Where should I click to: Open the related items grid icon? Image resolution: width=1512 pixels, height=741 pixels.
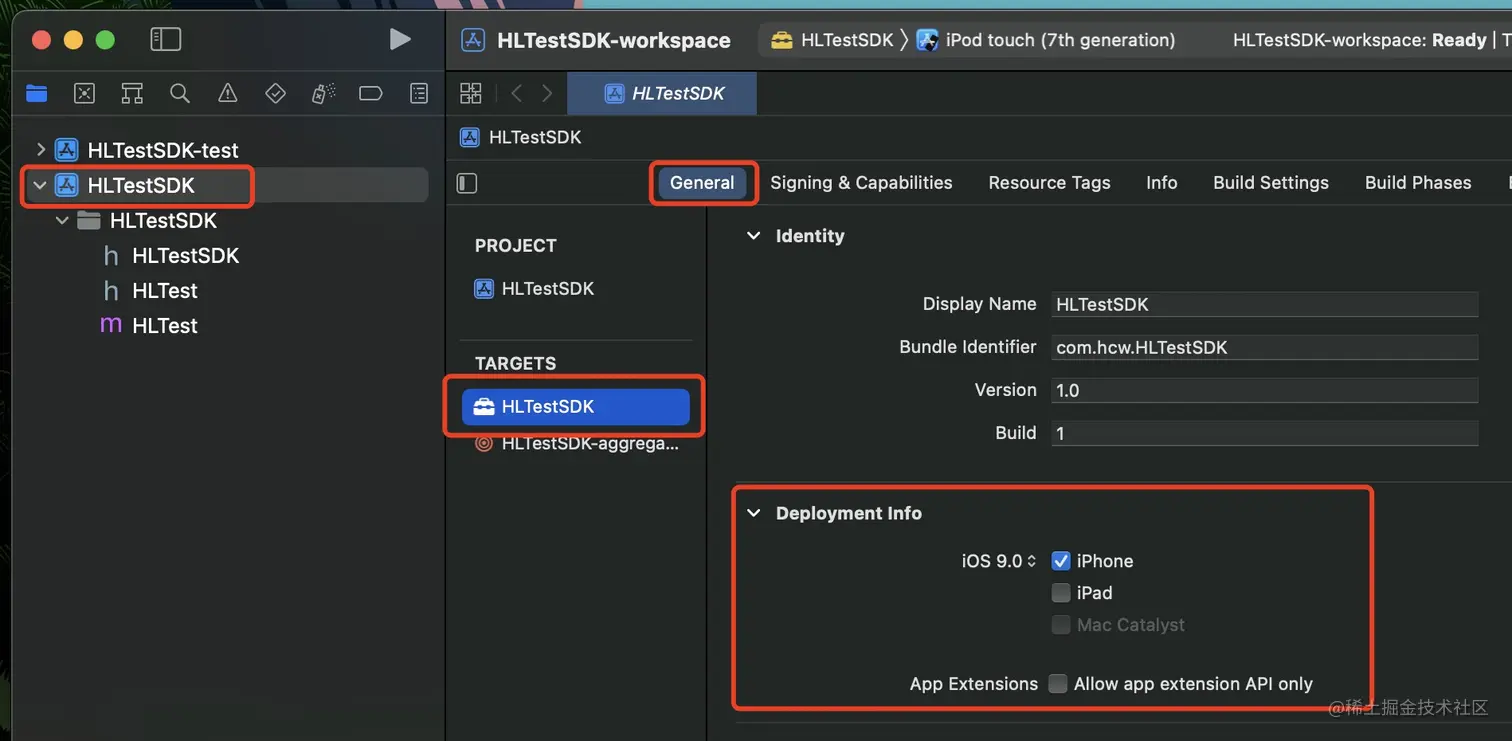click(x=470, y=94)
